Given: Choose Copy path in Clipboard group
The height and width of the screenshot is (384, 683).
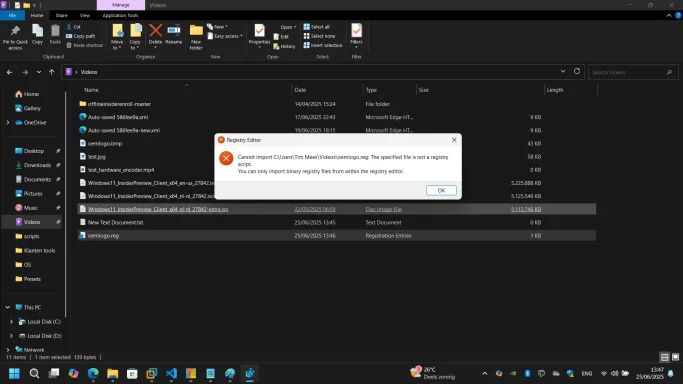Looking at the screenshot, I should point(81,36).
